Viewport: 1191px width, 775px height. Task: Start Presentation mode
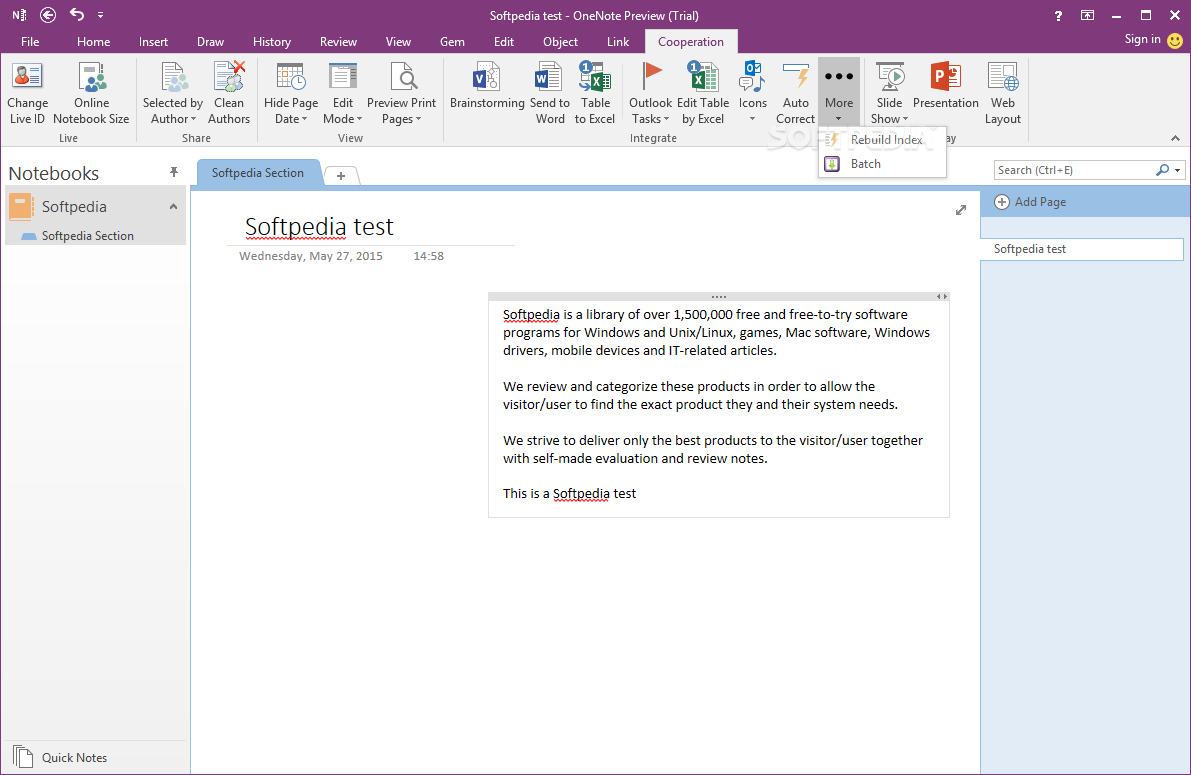pyautogui.click(x=946, y=87)
